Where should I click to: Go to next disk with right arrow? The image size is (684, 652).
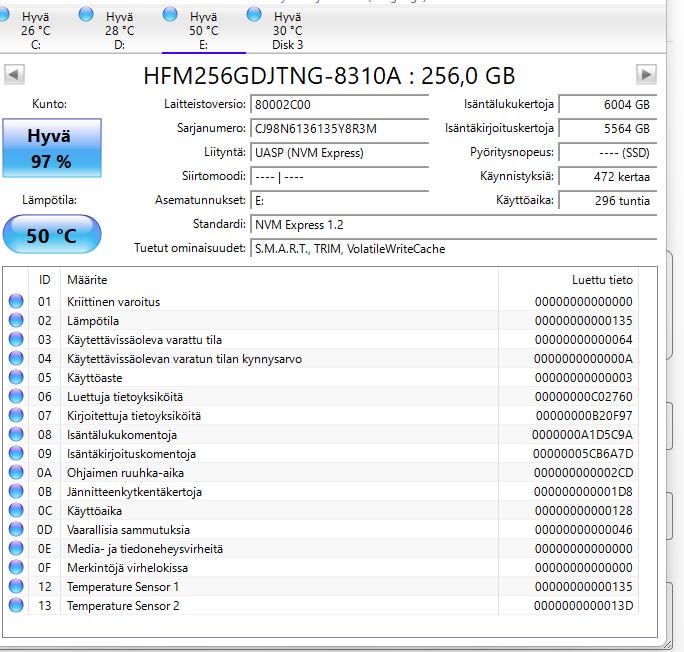tap(646, 75)
